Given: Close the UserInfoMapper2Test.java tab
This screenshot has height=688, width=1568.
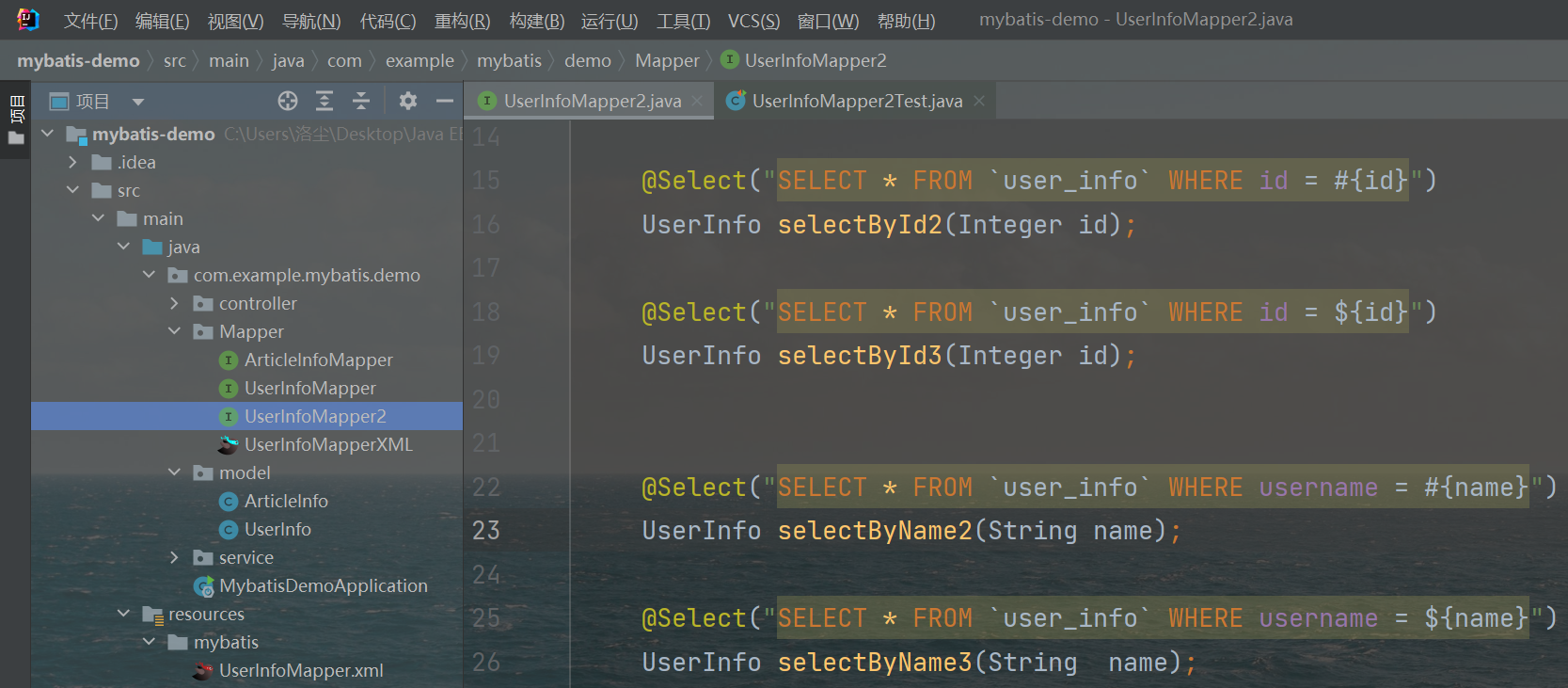Looking at the screenshot, I should [x=979, y=101].
